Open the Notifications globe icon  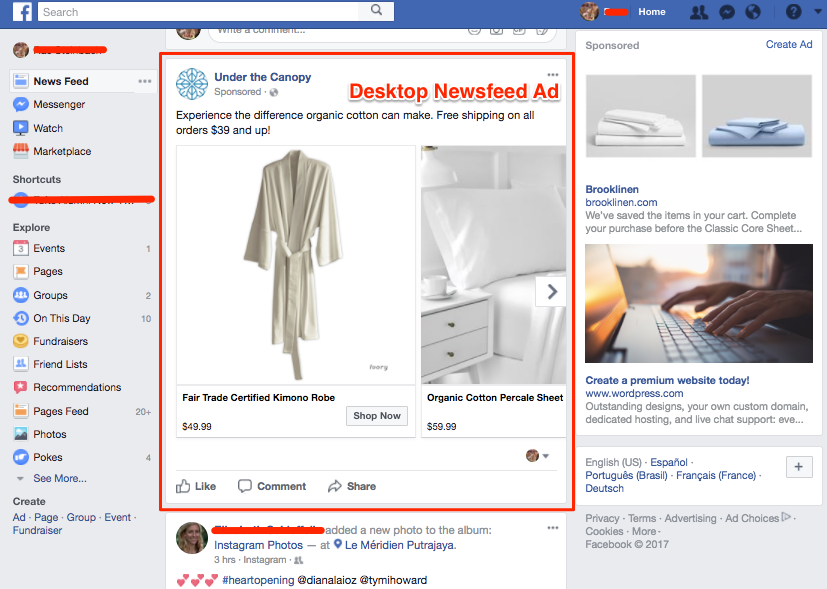point(753,12)
